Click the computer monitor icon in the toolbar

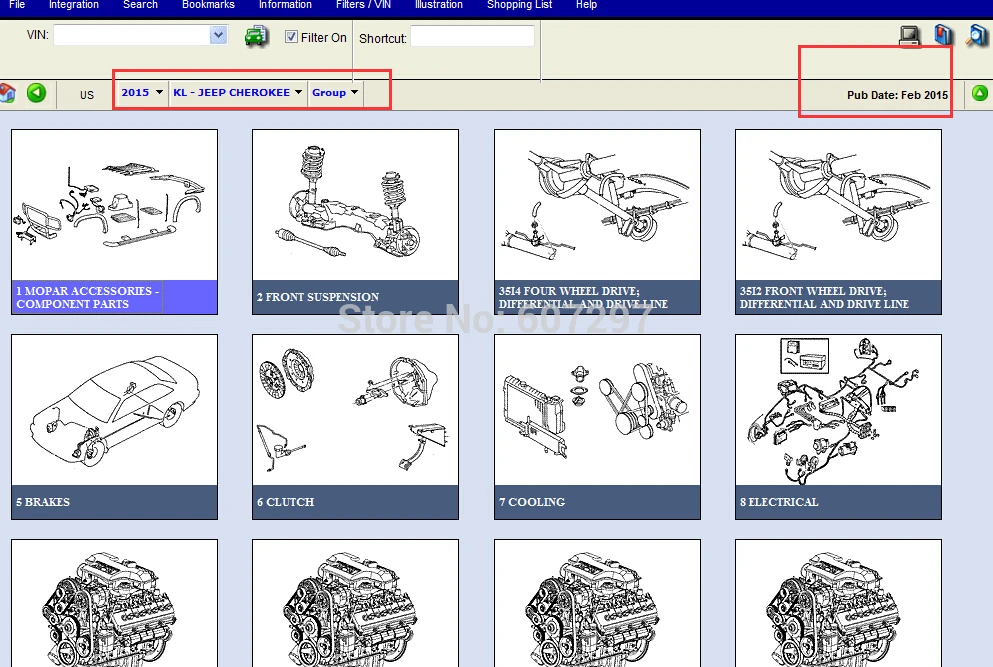910,35
